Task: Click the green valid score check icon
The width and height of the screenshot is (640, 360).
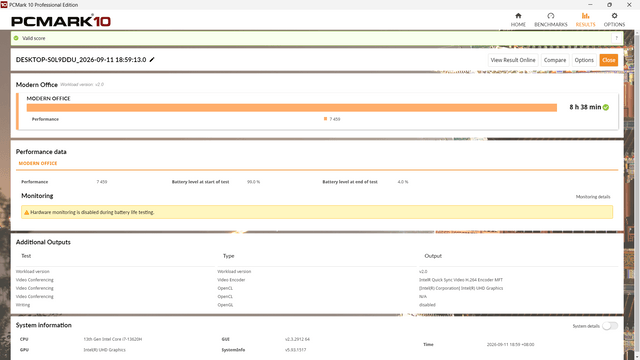Action: coord(16,38)
